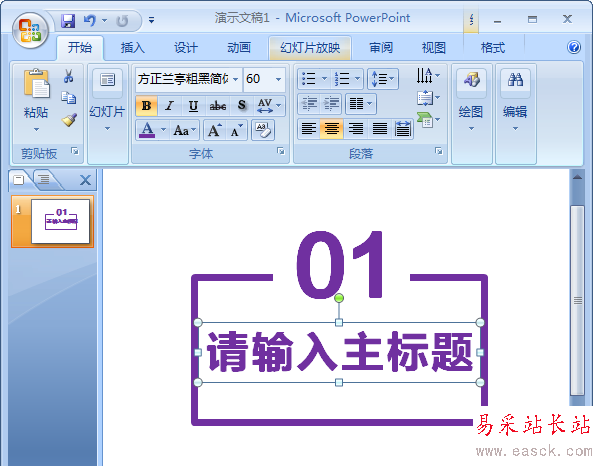Align text to the left
Viewport: 593px width, 466px height.
[309, 129]
